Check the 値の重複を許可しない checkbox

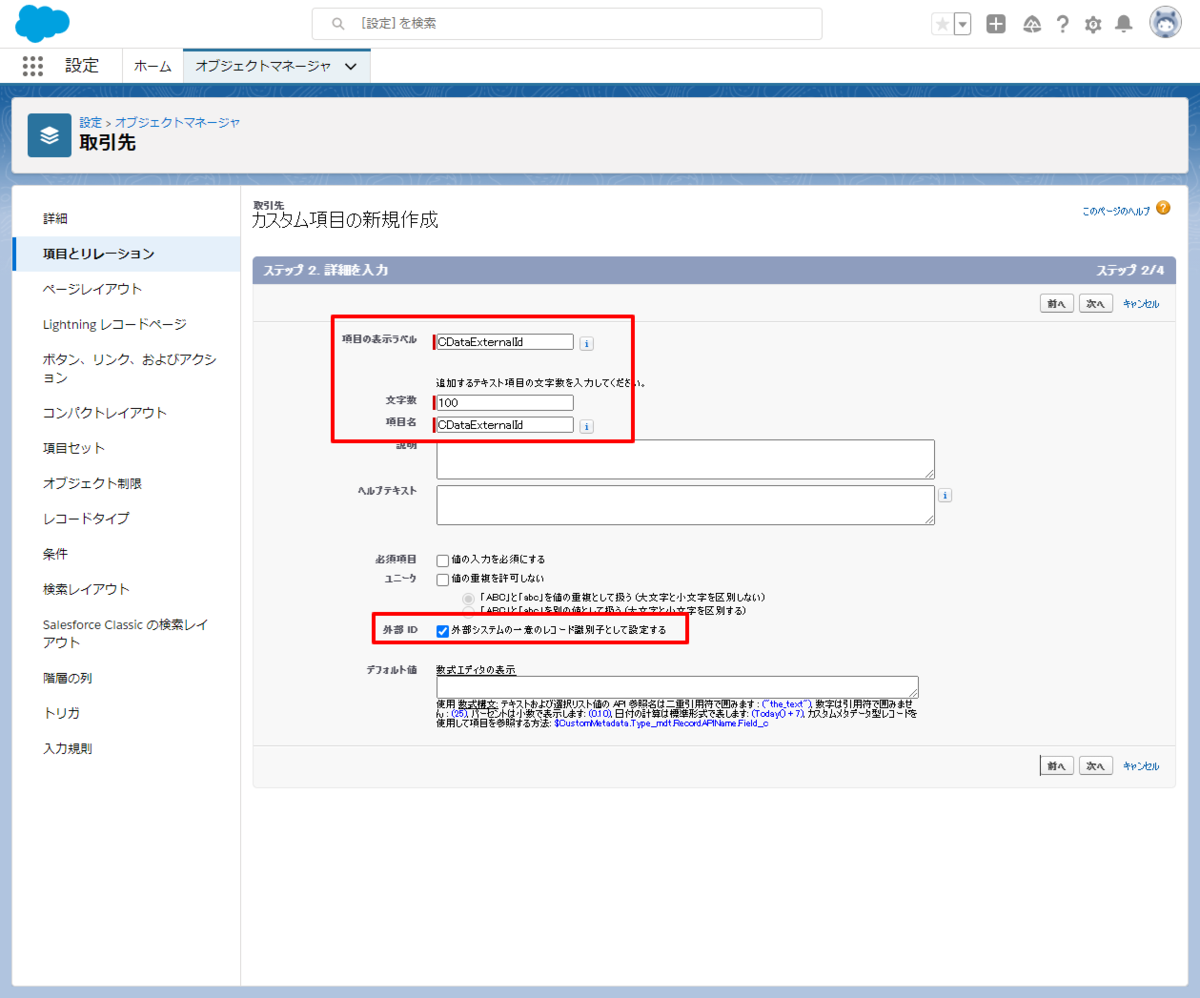442,579
